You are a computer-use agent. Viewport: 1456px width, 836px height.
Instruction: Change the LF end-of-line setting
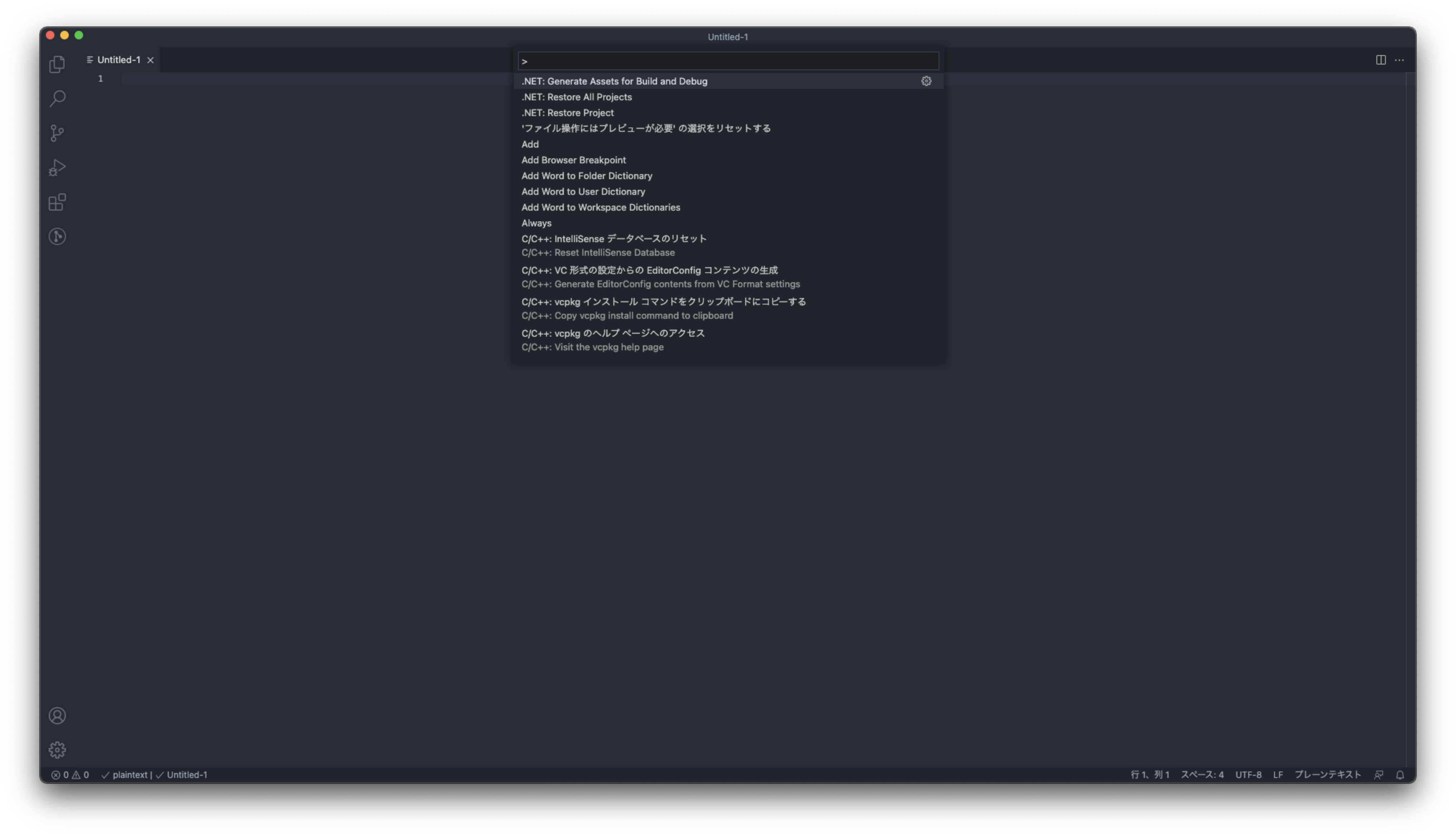[1278, 774]
